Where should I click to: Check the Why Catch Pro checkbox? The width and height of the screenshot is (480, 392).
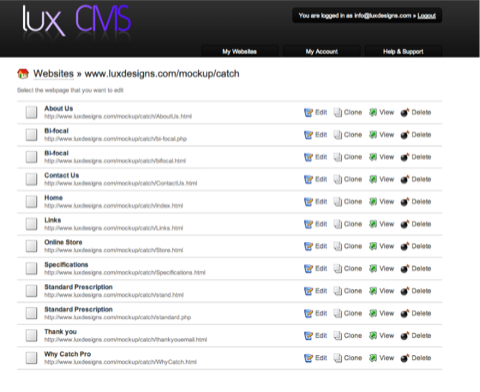(x=32, y=358)
